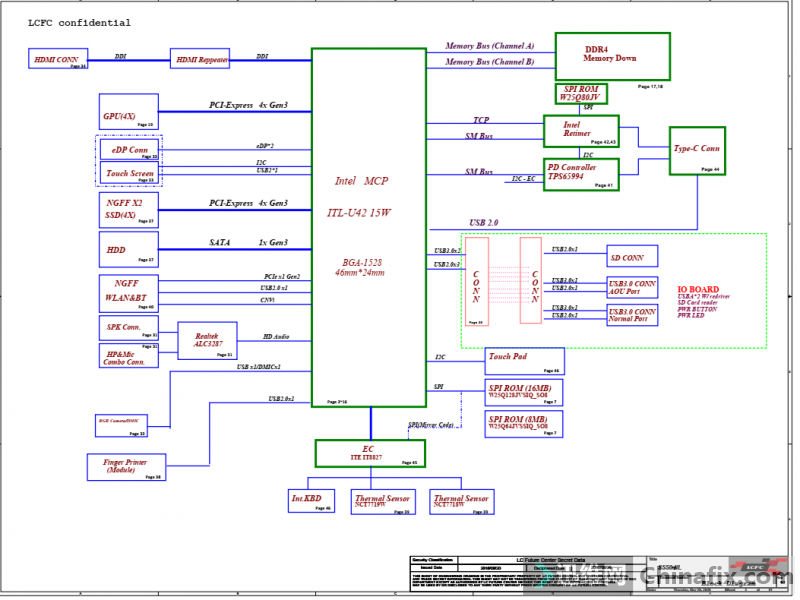
Task: Select the "HD Audio" bus label
Action: (276, 337)
